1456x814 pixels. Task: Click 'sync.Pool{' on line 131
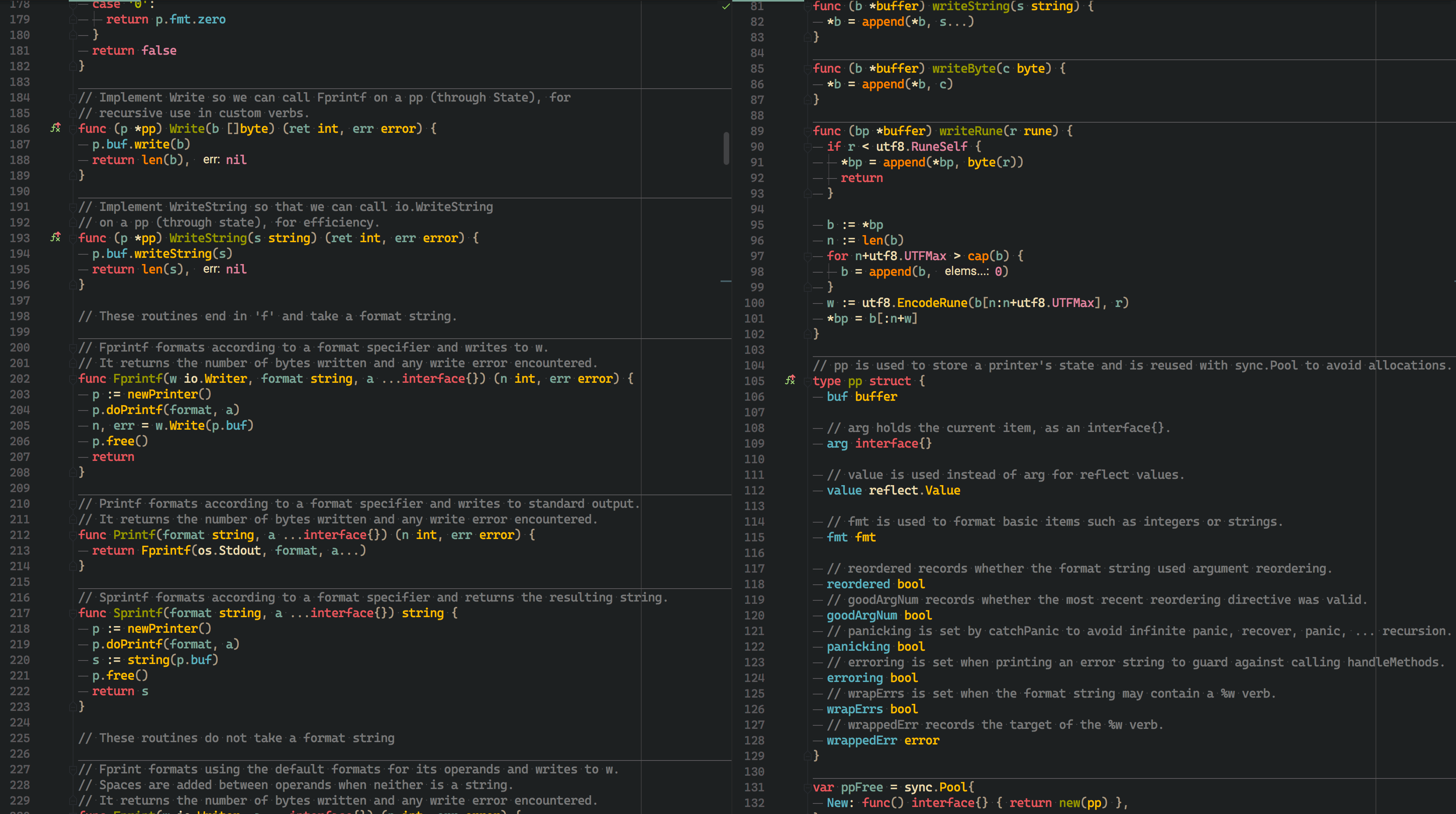pyautogui.click(x=939, y=787)
